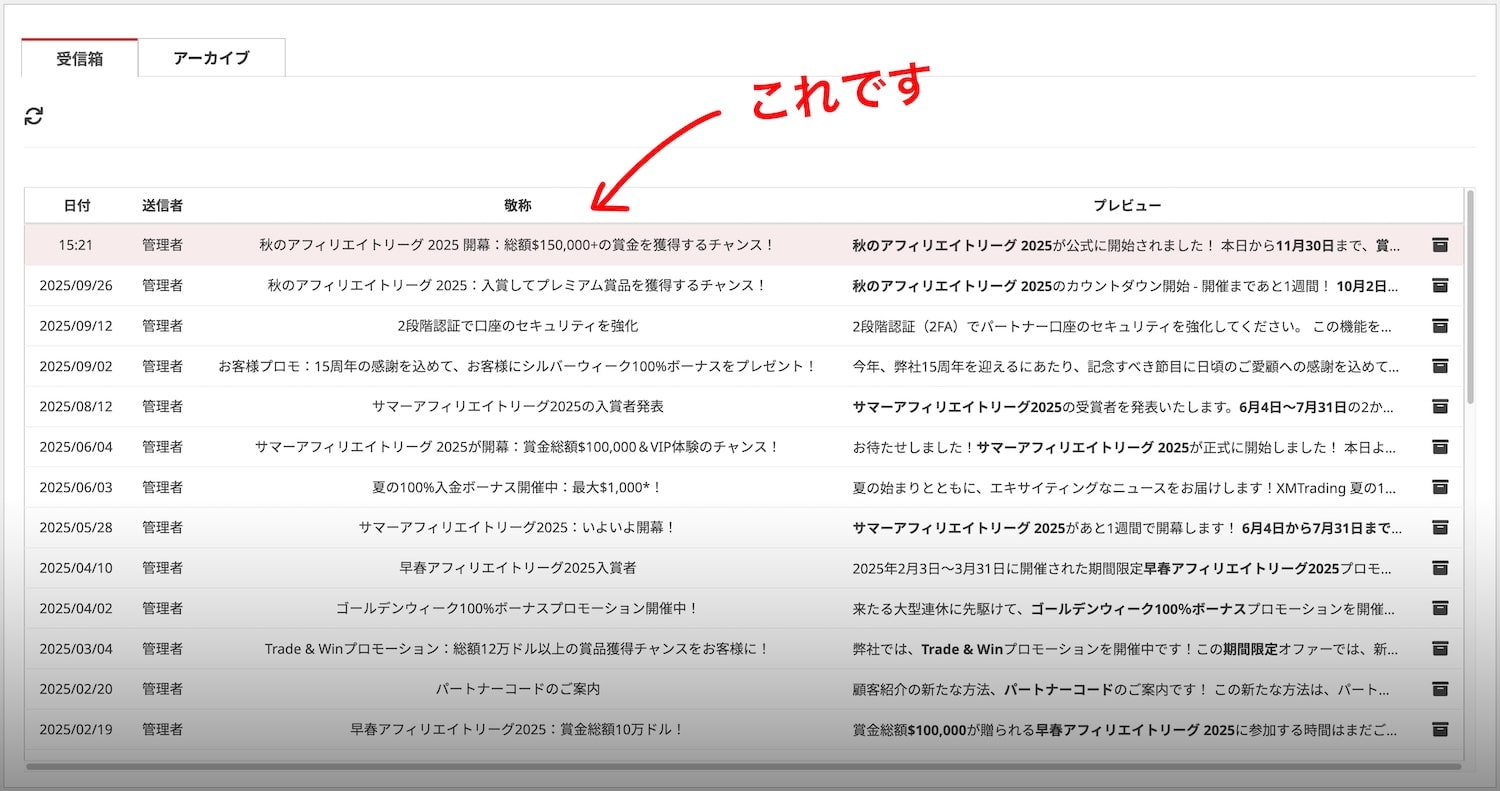The height and width of the screenshot is (791, 1500).
Task: Archive the 15:21 autumn affiliate league message
Action: pos(1440,245)
